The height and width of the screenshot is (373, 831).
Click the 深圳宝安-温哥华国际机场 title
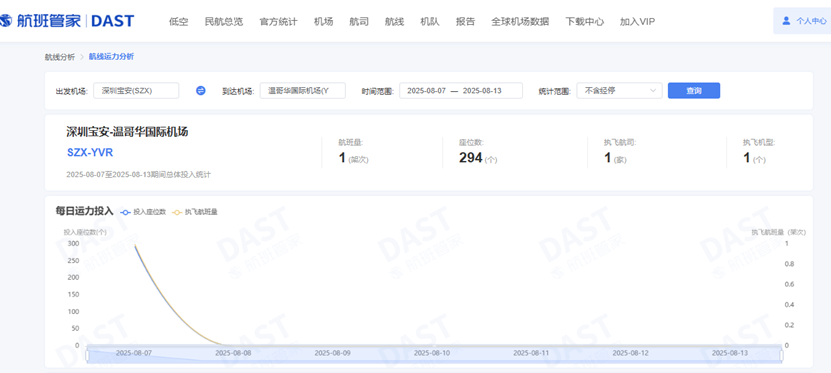(127, 132)
